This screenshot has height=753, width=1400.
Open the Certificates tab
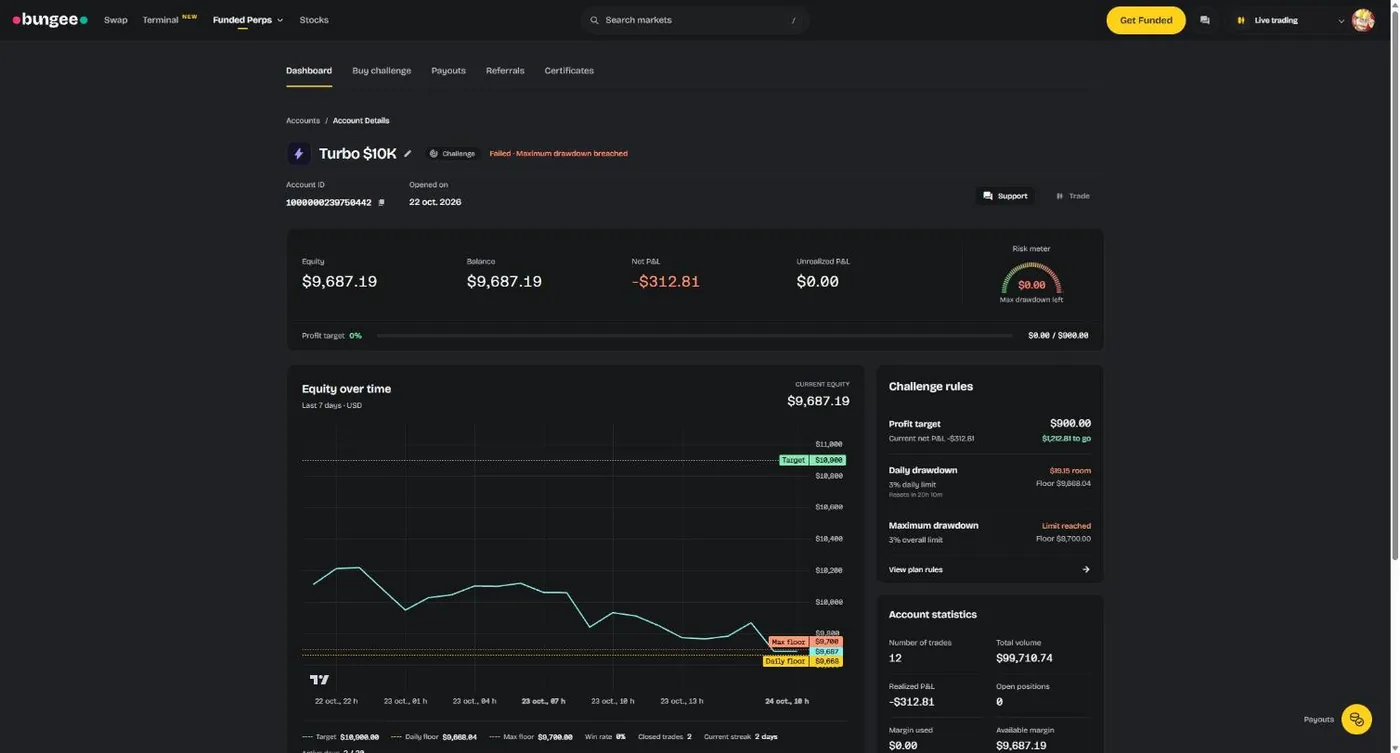tap(569, 71)
